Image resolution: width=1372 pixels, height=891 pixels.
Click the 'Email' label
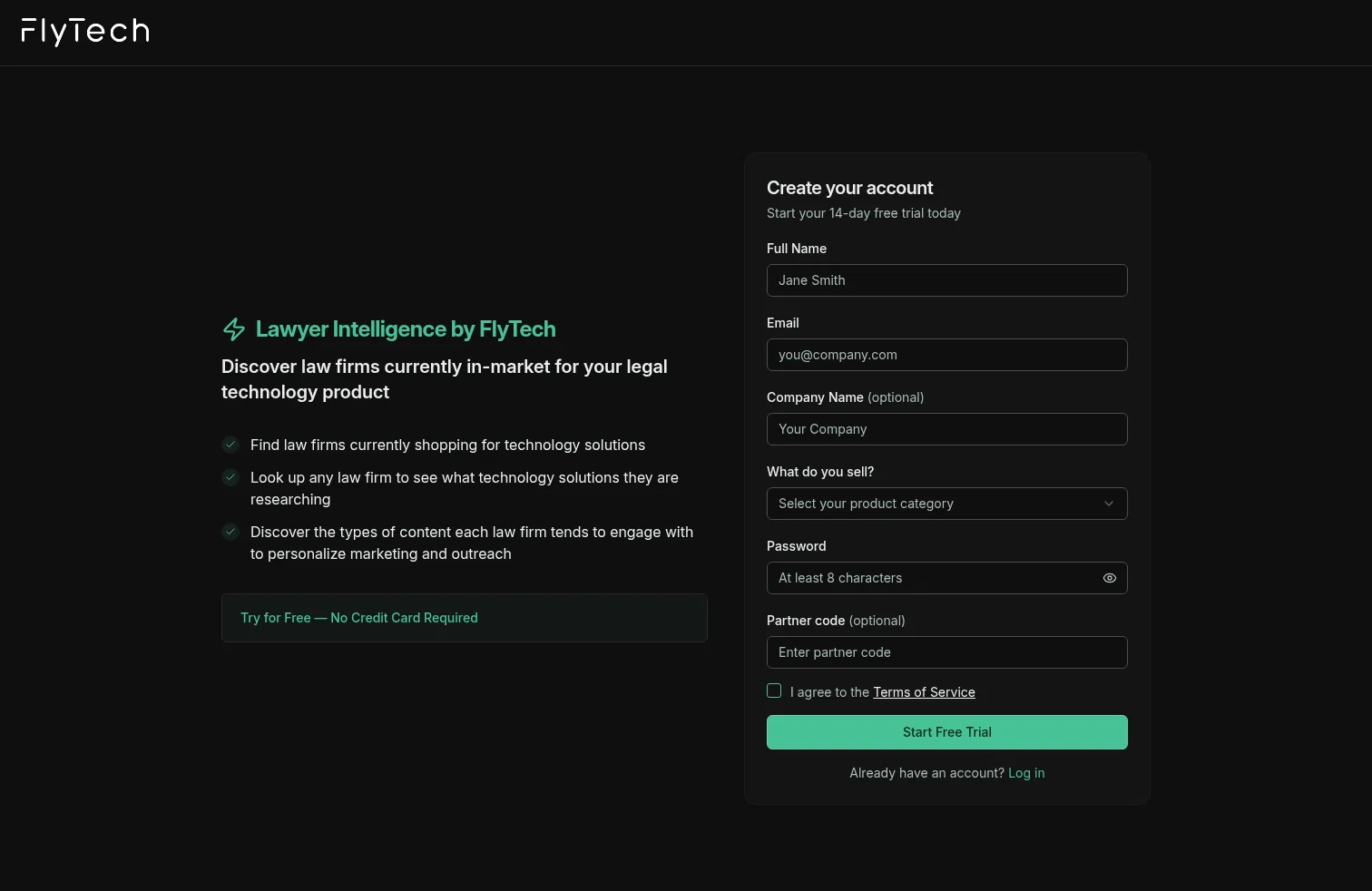coord(782,323)
